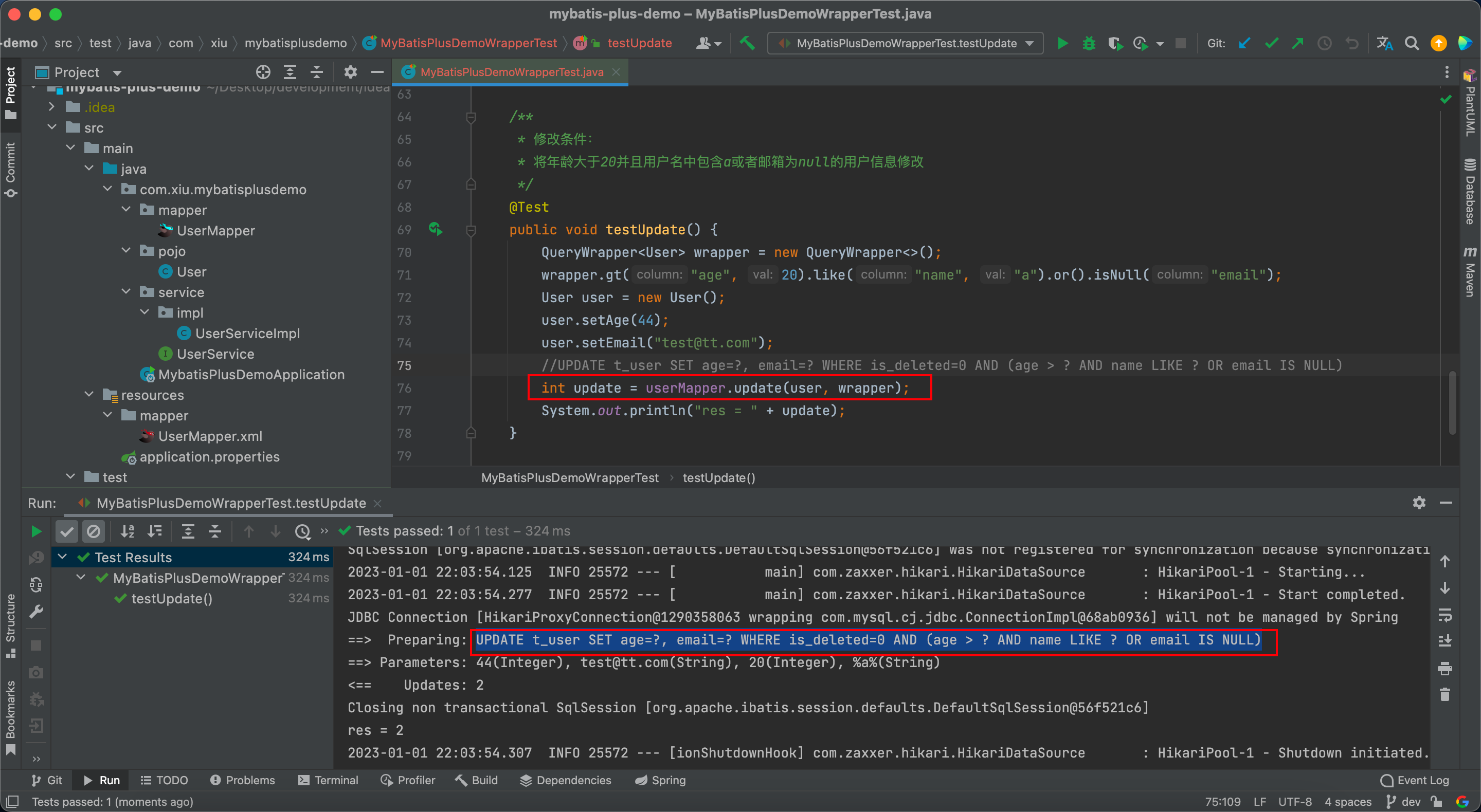The height and width of the screenshot is (812, 1481).
Task: Click the Git Update Project arrow
Action: 1244,43
